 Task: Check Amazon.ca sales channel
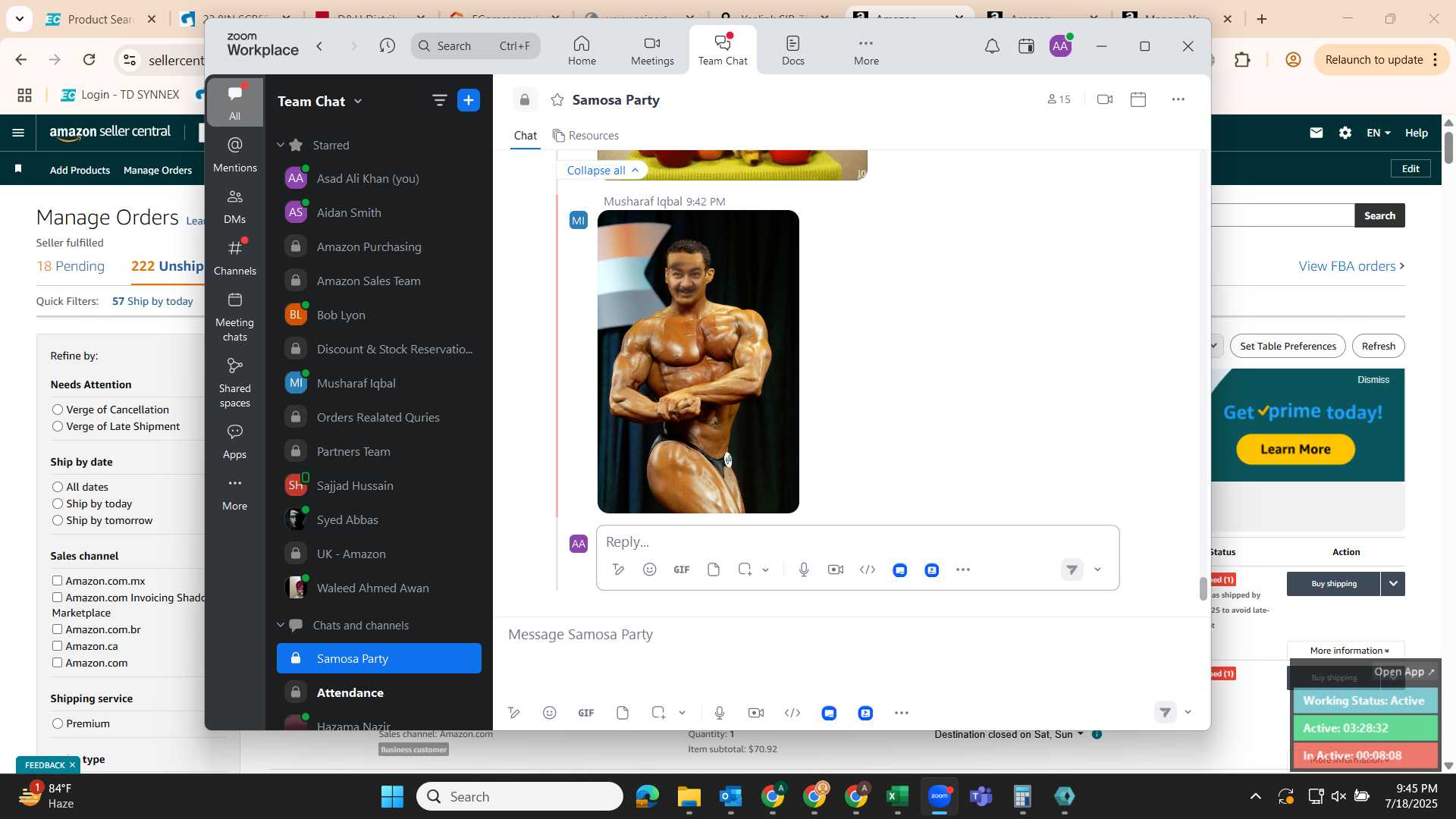pos(57,646)
